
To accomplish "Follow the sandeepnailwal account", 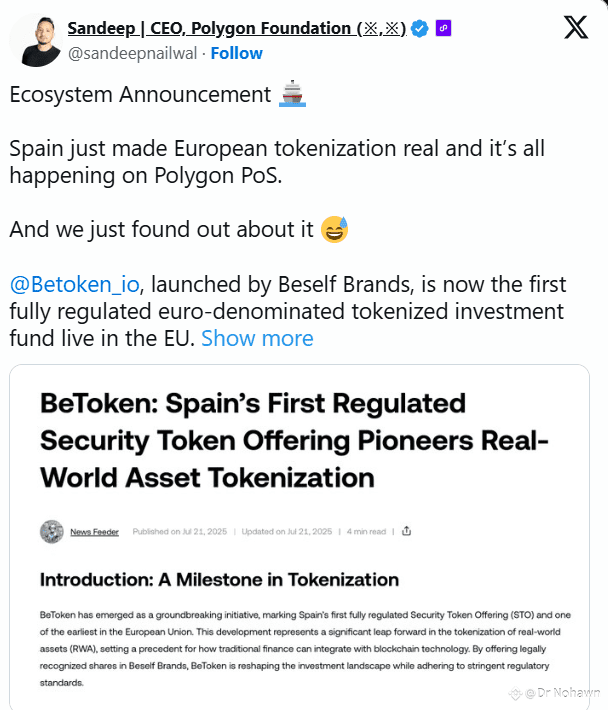I will 236,53.
